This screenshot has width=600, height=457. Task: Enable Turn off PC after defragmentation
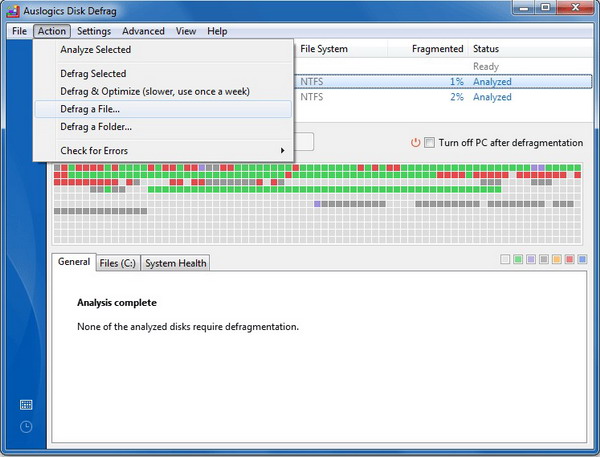[429, 143]
